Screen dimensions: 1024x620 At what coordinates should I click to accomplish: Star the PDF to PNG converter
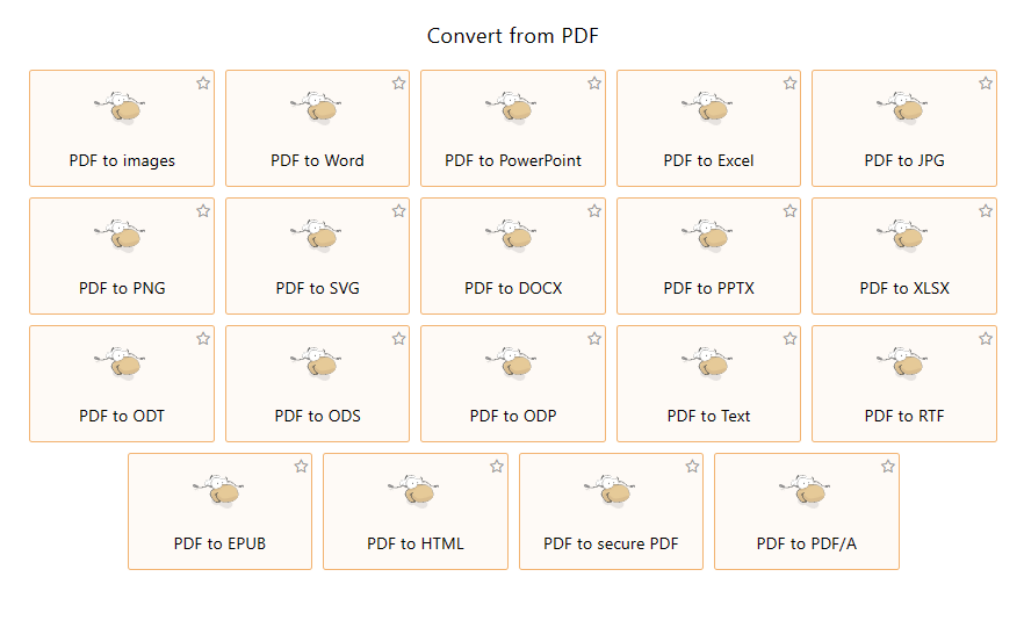tap(203, 211)
